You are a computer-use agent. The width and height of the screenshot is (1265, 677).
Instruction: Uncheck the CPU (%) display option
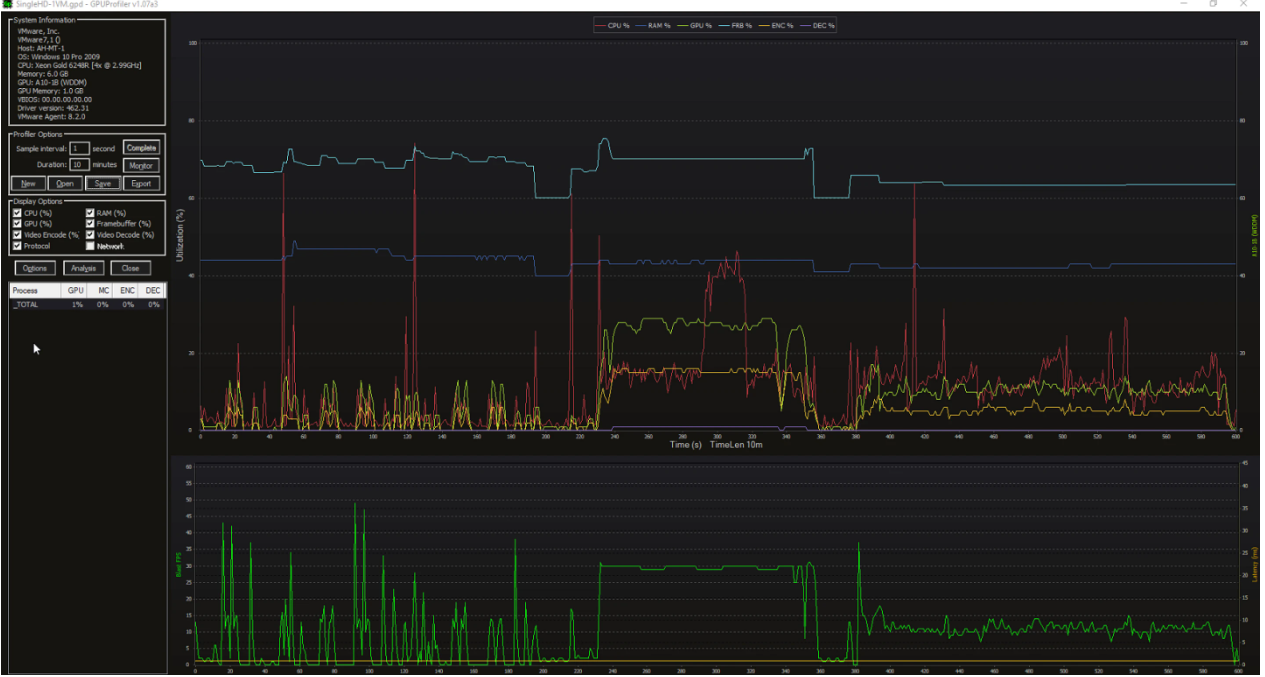[x=17, y=213]
